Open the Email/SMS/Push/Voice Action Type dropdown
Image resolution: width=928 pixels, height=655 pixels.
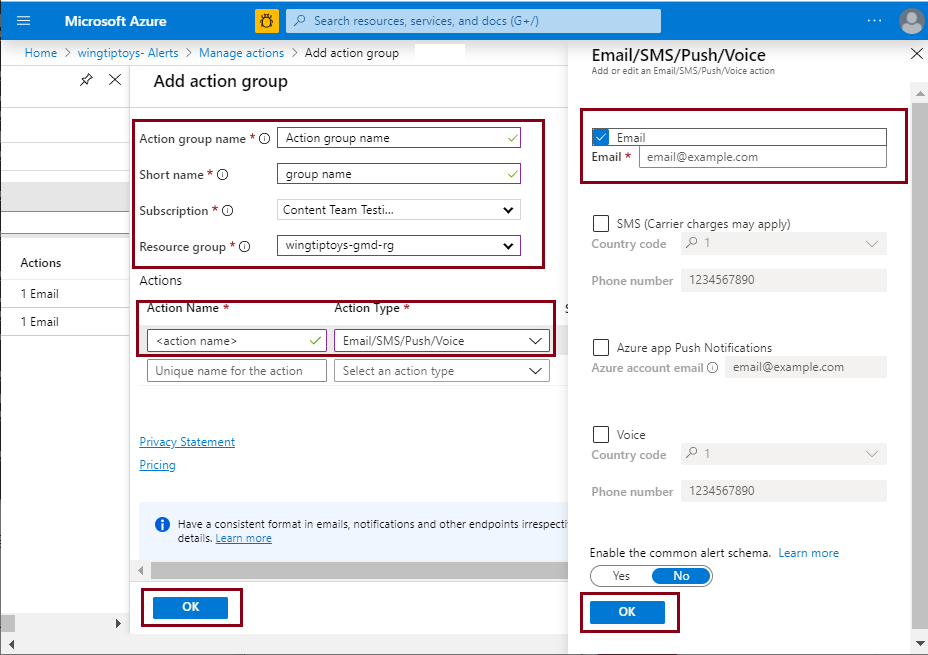tap(442, 340)
